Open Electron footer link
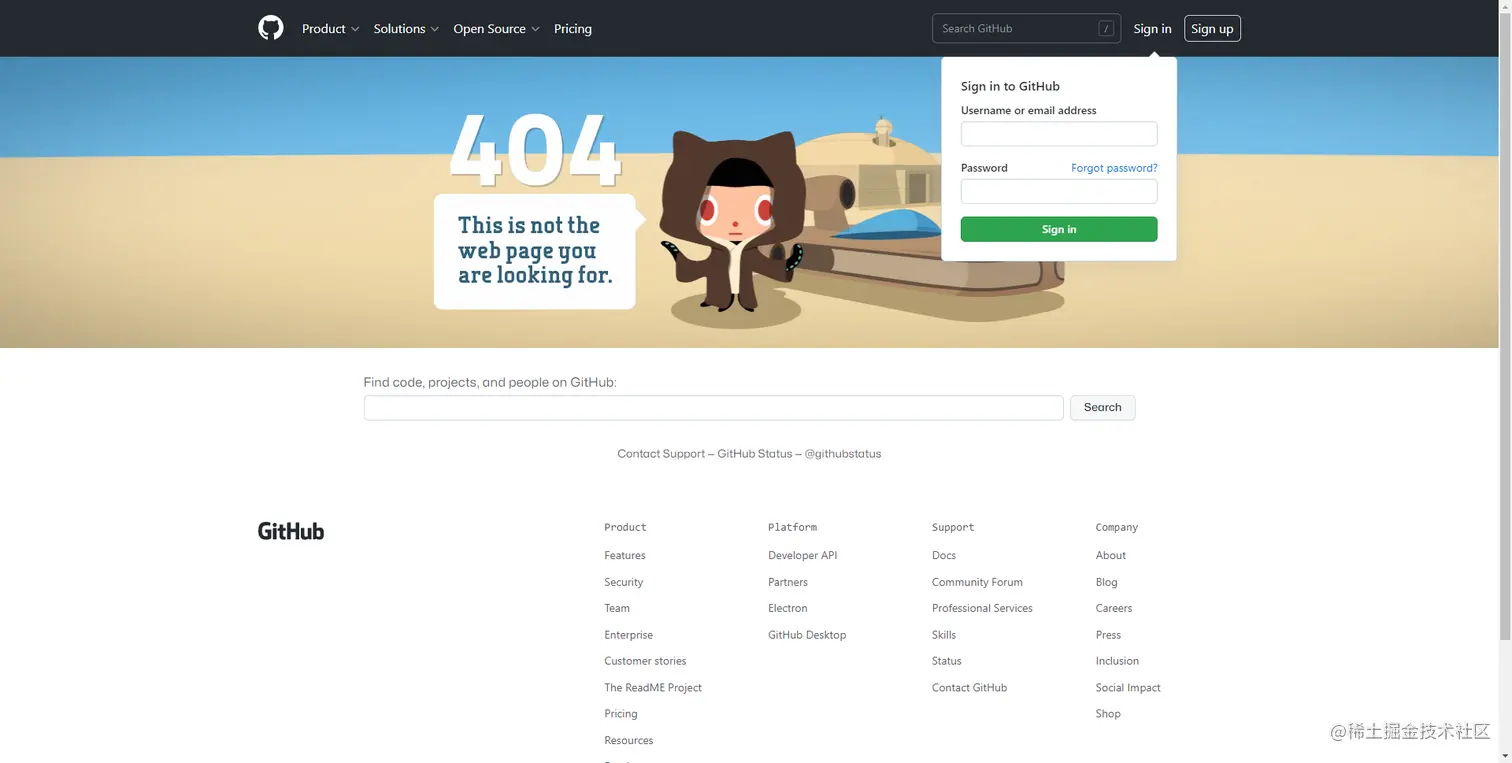The height and width of the screenshot is (763, 1512). pos(788,608)
